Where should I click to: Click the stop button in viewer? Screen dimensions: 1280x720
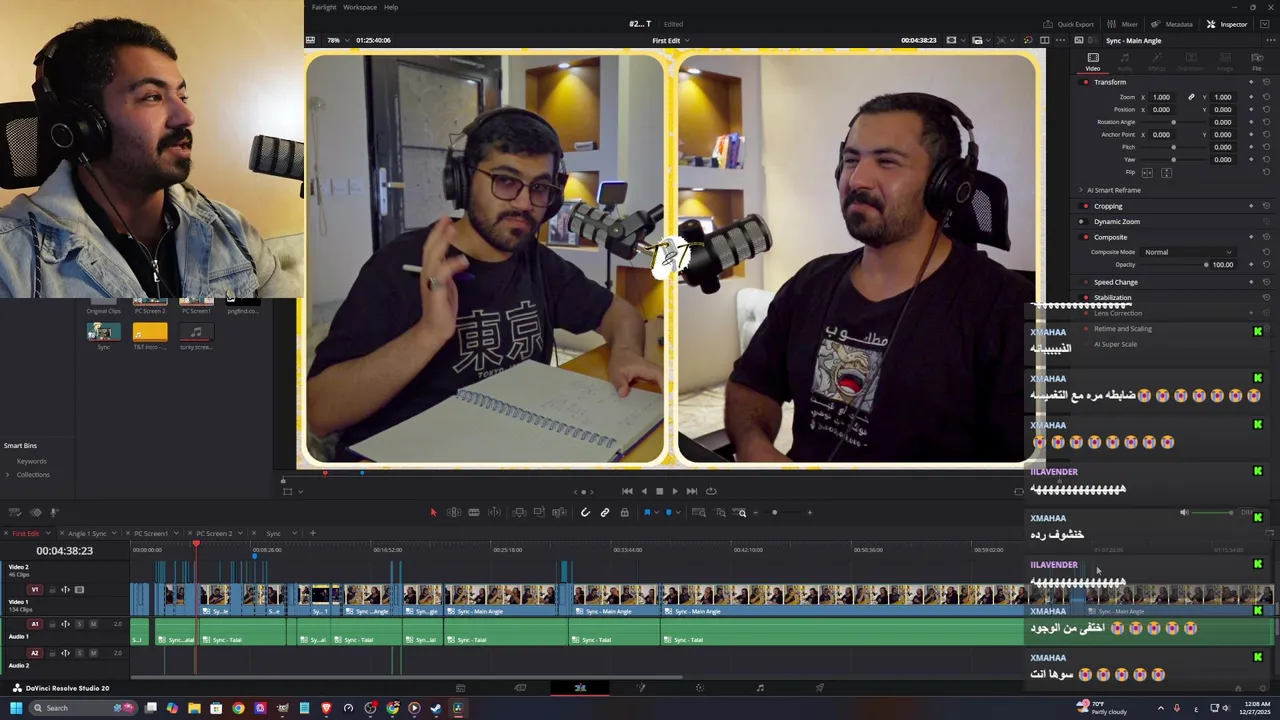click(659, 491)
